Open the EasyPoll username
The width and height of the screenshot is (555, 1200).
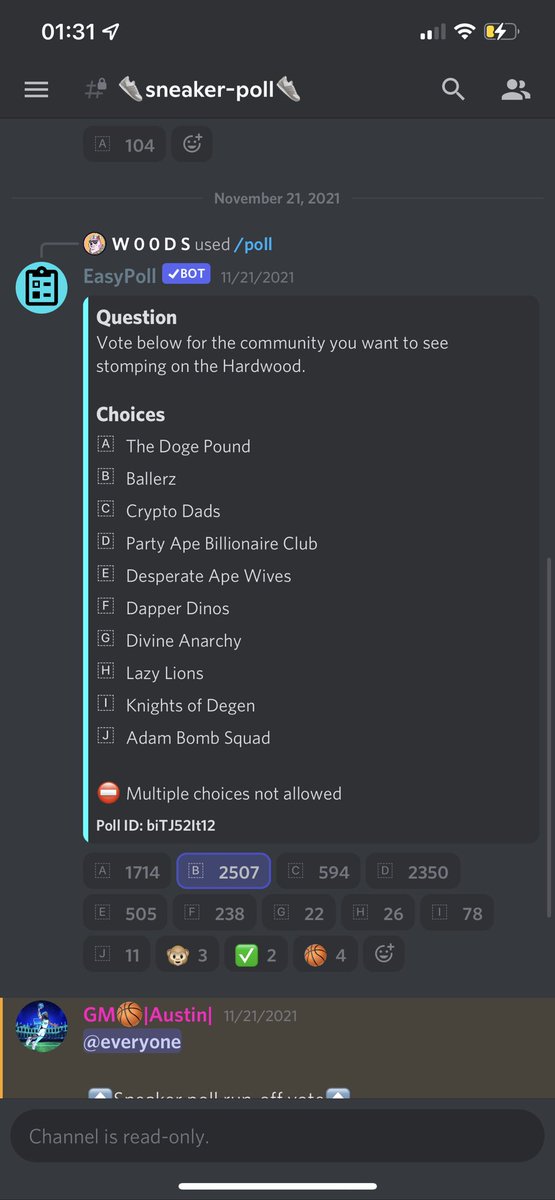click(x=119, y=276)
